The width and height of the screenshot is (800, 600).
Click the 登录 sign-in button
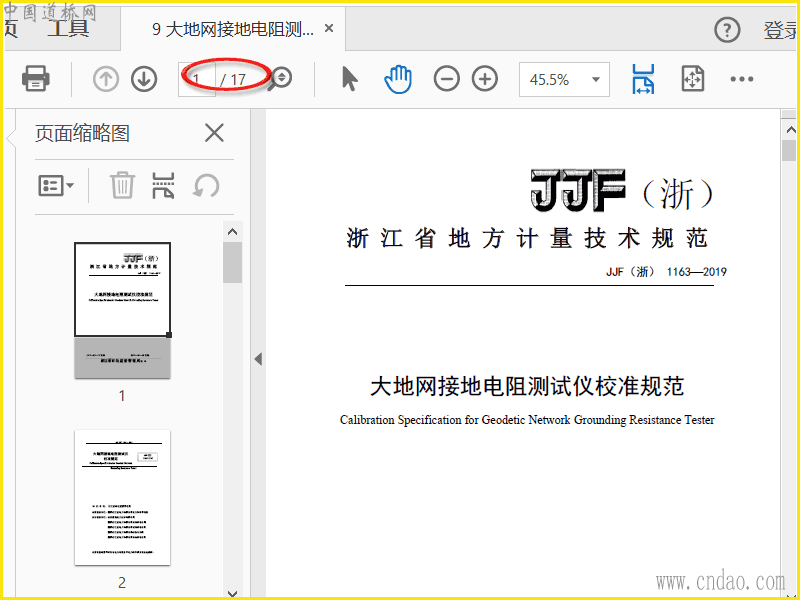(780, 31)
